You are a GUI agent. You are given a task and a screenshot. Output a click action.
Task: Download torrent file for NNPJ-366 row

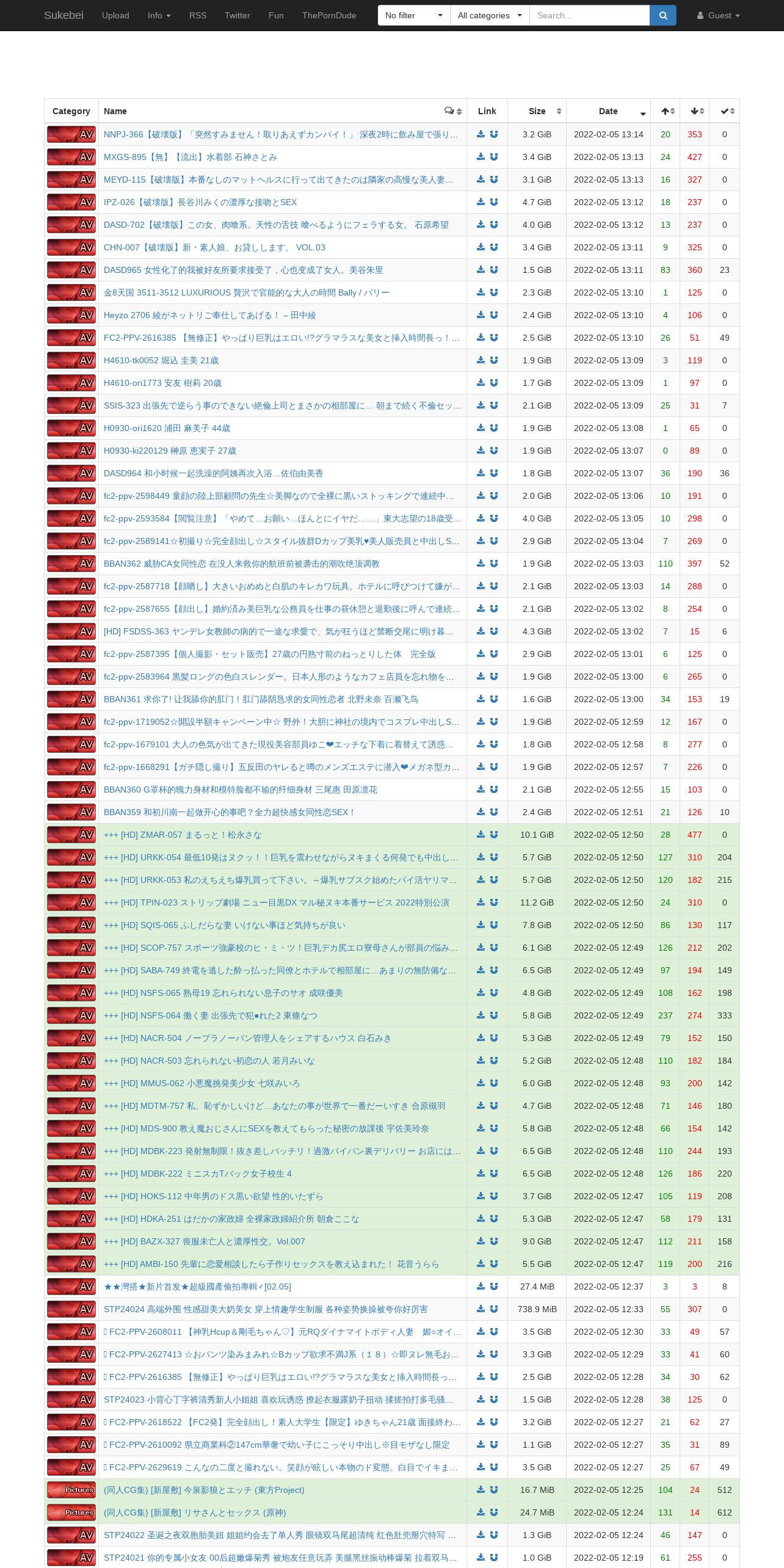tap(481, 134)
